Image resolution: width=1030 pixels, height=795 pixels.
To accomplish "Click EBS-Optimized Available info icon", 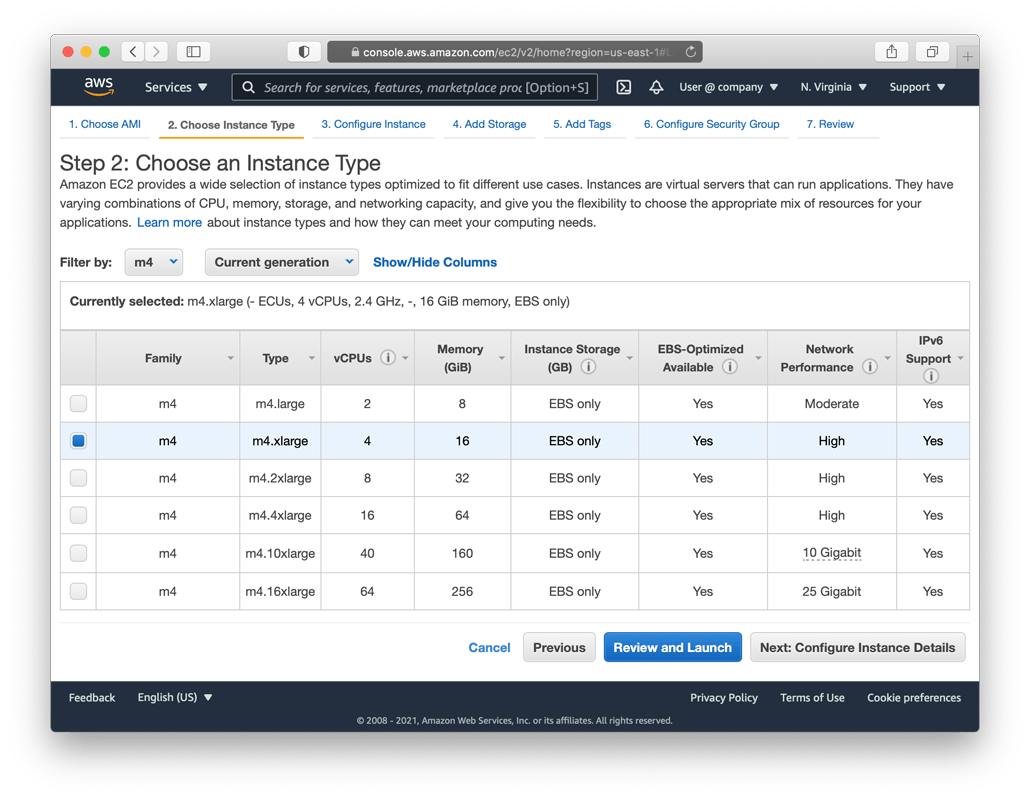I will pyautogui.click(x=730, y=367).
